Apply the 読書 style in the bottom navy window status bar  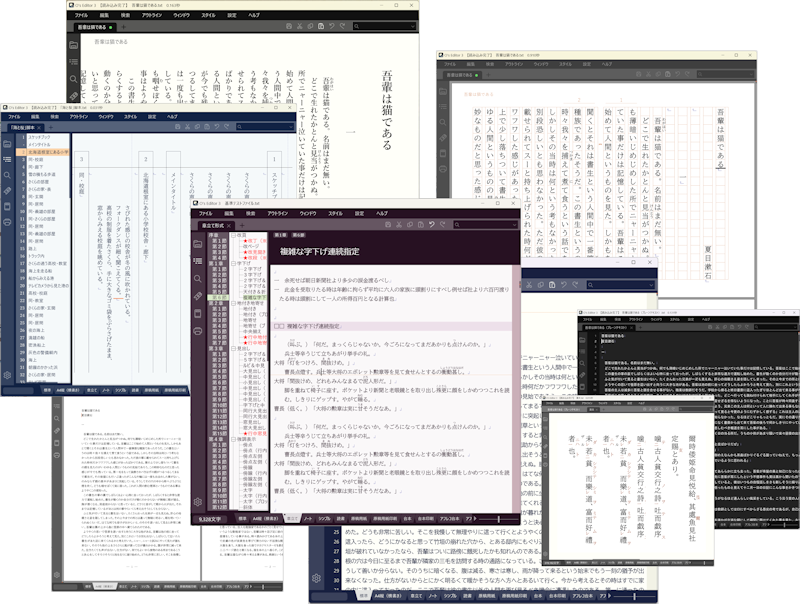[467, 596]
